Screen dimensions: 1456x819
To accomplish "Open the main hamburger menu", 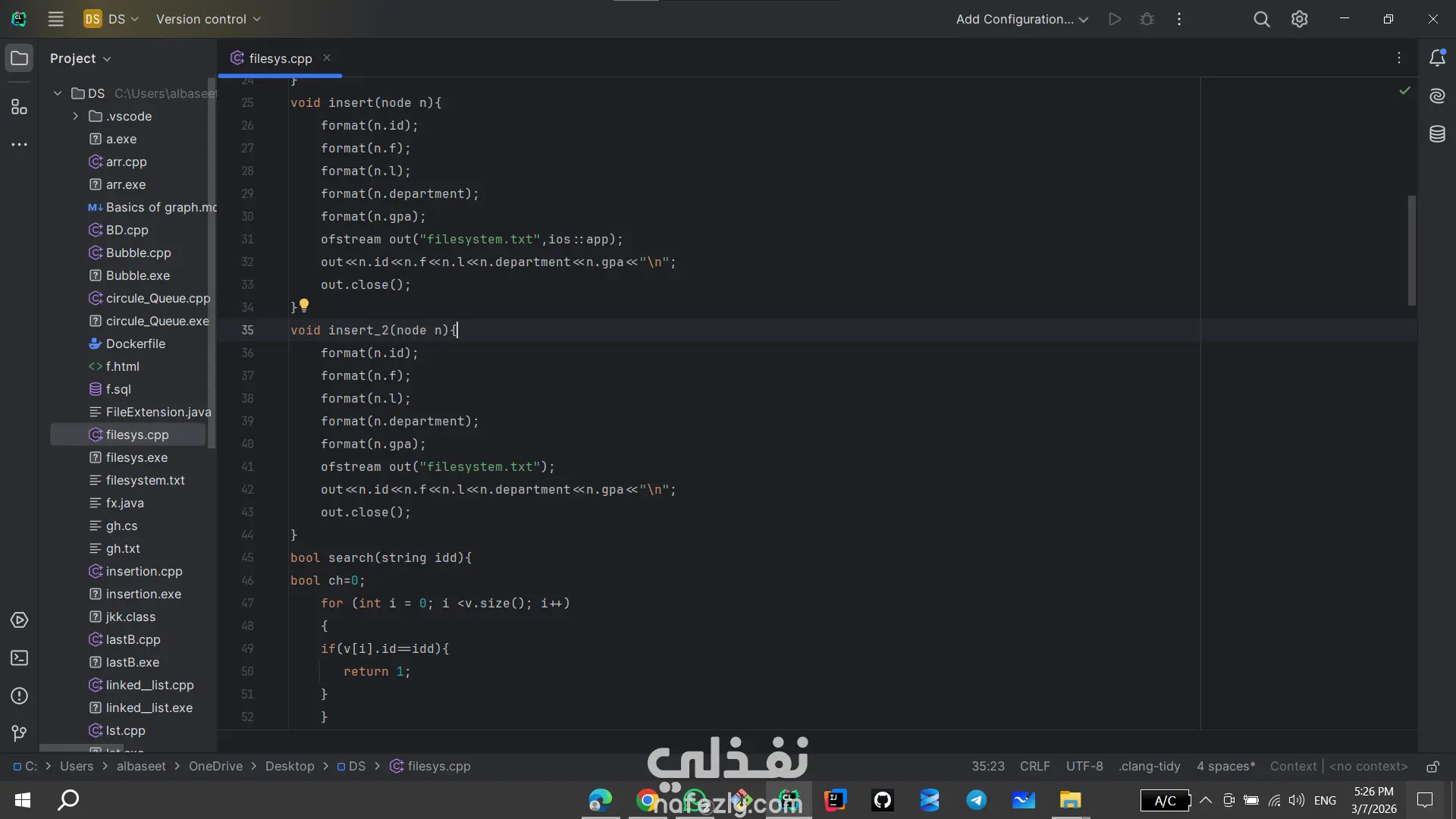I will point(55,19).
